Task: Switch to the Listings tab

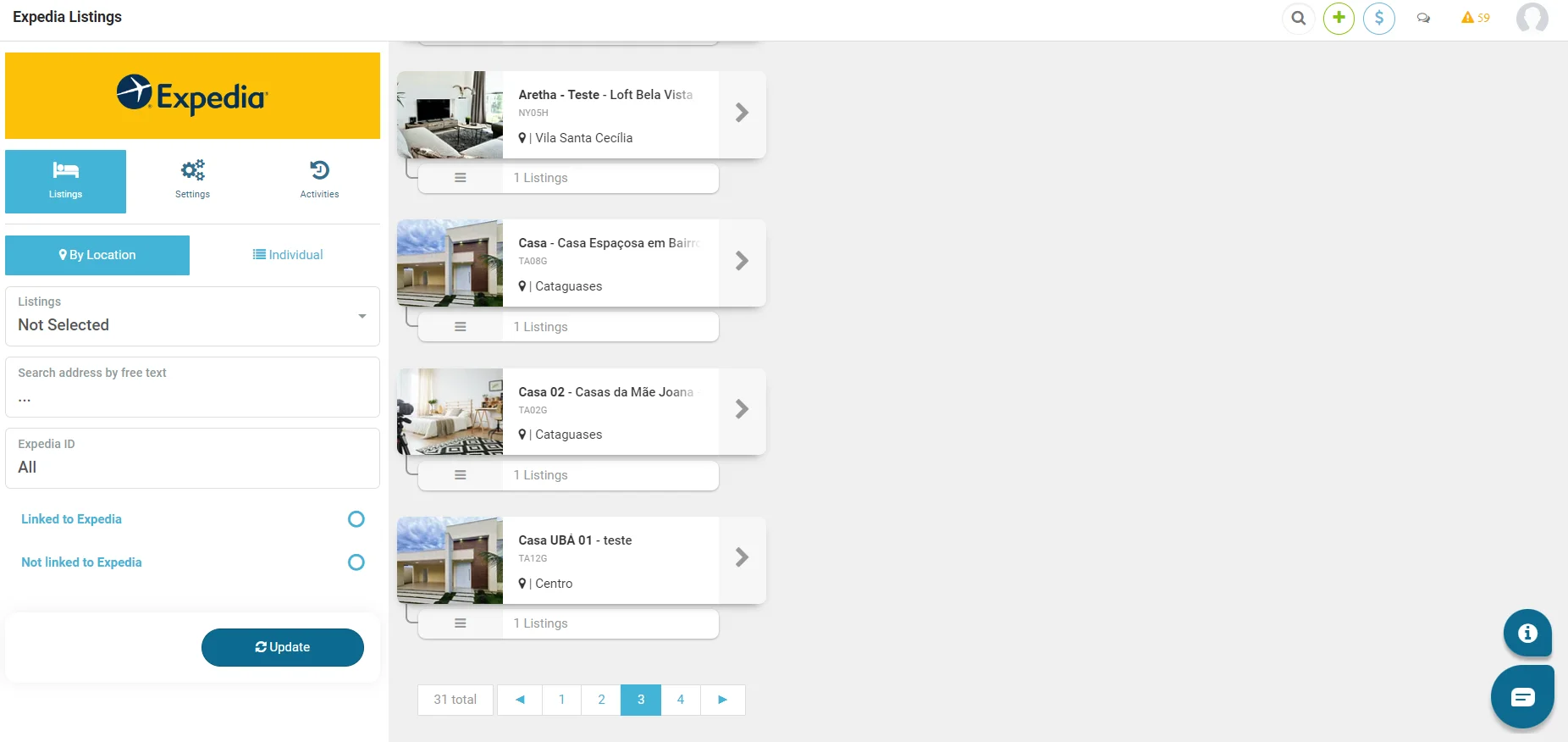Action: [x=65, y=181]
